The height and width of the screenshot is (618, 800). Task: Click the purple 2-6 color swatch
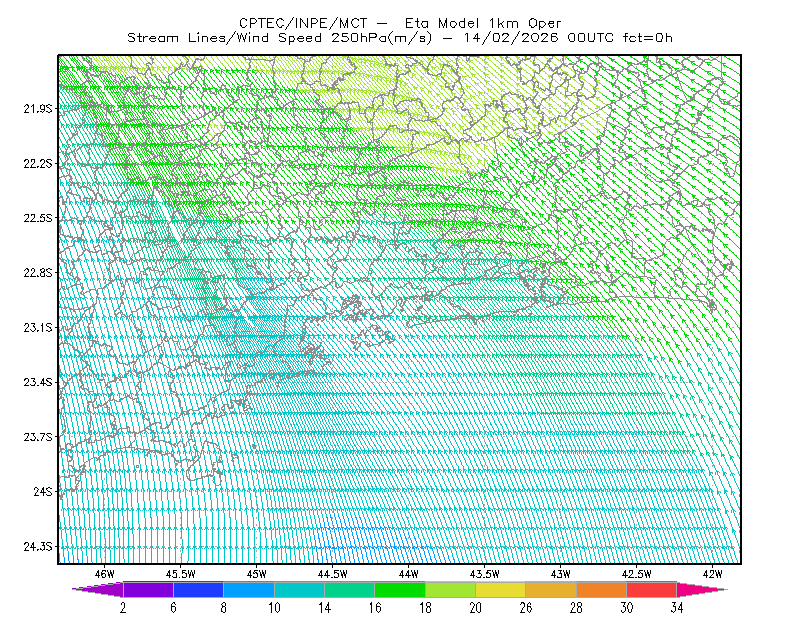(148, 589)
